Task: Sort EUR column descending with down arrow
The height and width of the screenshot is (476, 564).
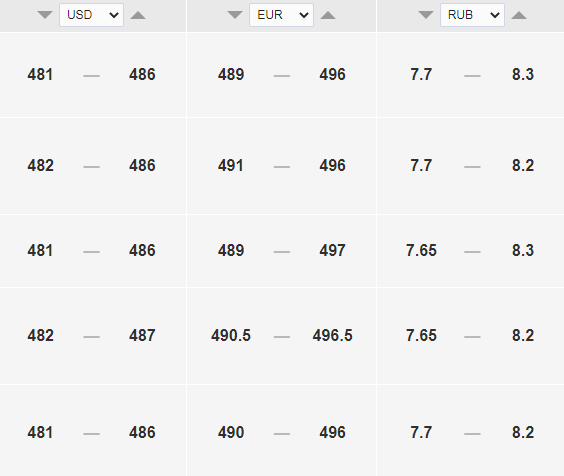Action: (x=235, y=15)
